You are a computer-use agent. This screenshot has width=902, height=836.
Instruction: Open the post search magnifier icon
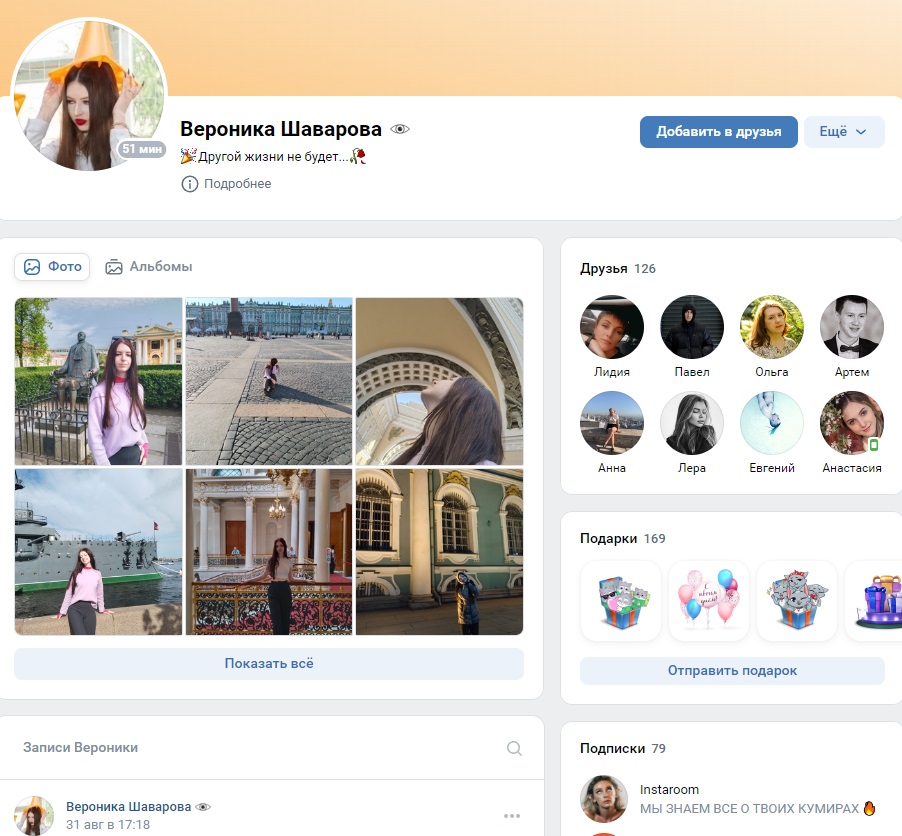[514, 748]
